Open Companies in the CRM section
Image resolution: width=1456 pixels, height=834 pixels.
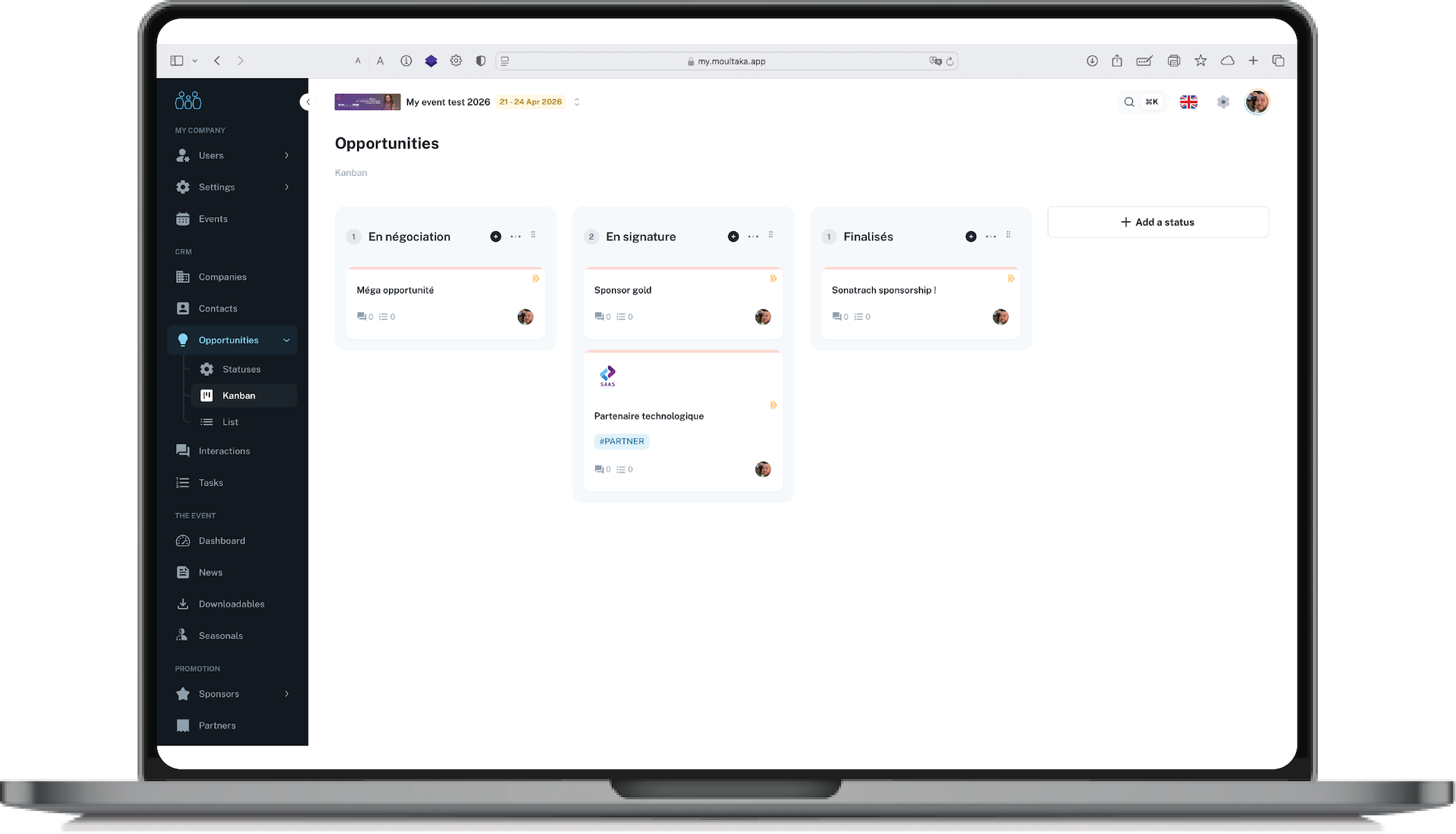(232, 277)
